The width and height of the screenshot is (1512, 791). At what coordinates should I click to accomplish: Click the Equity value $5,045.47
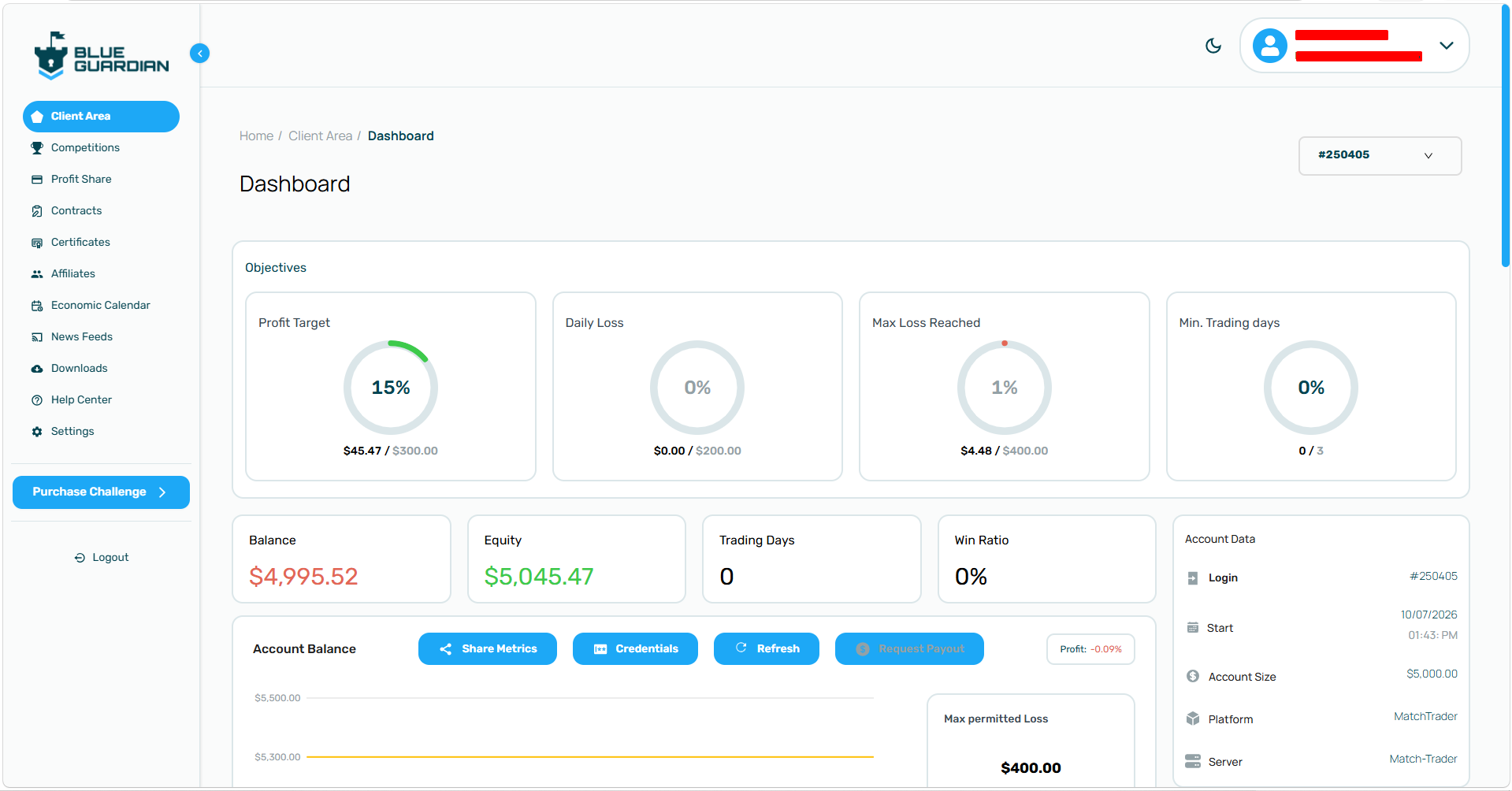(539, 577)
